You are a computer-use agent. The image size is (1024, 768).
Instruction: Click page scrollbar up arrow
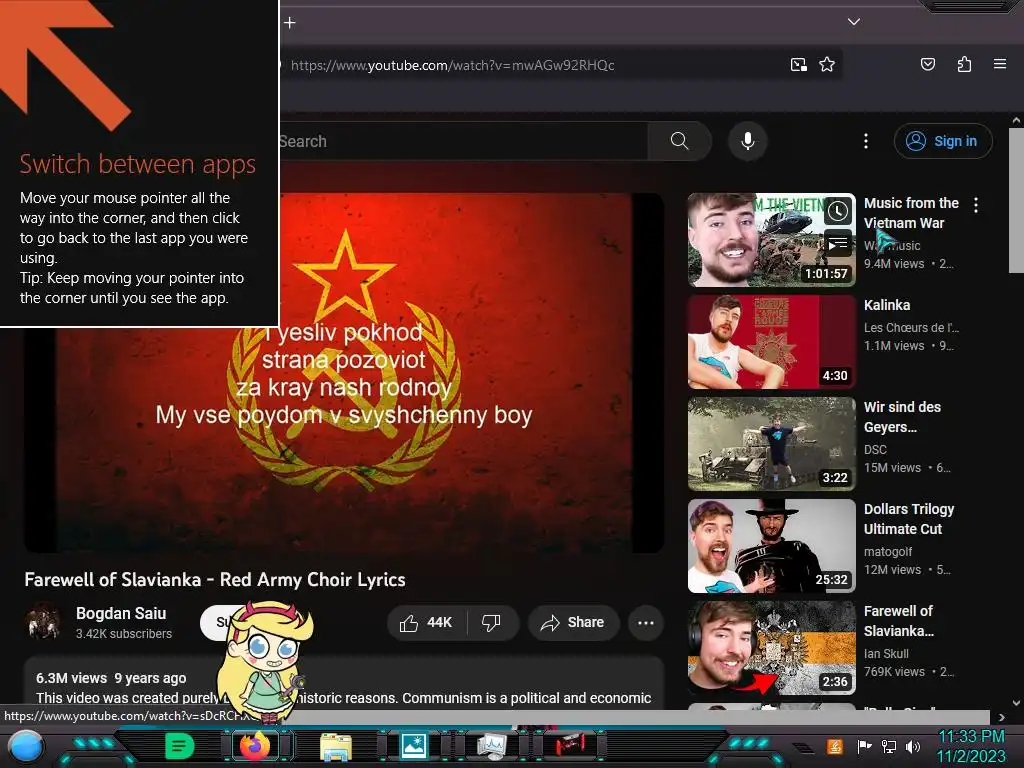(x=1016, y=120)
